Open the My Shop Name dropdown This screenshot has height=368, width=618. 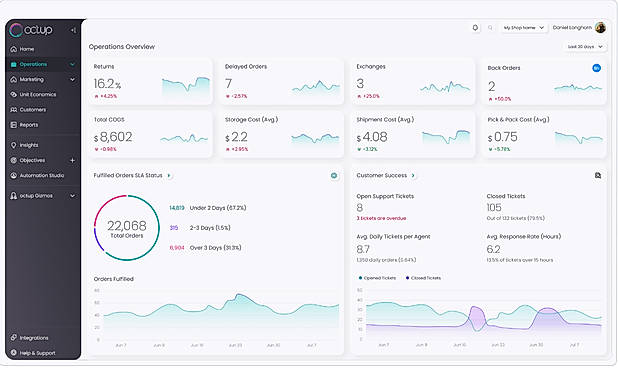(x=524, y=28)
